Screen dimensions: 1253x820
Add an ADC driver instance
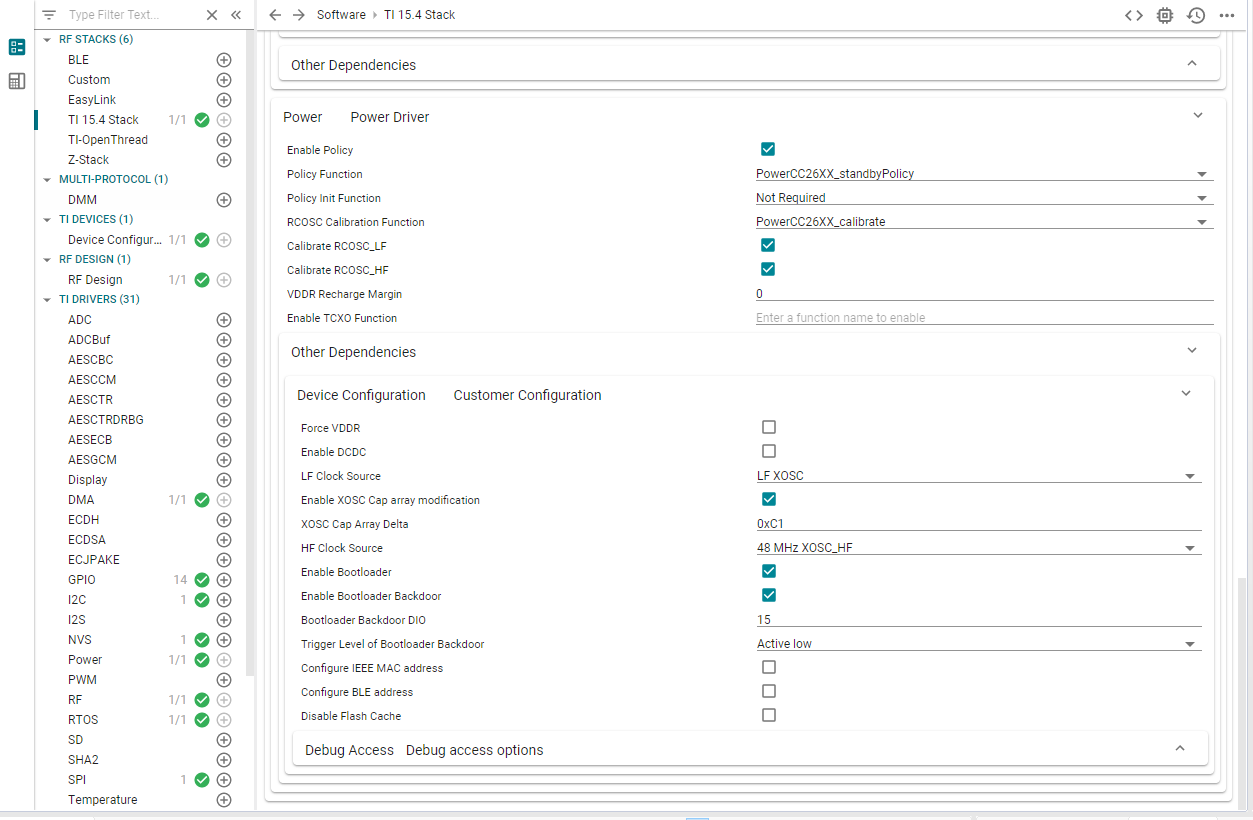pyautogui.click(x=224, y=320)
